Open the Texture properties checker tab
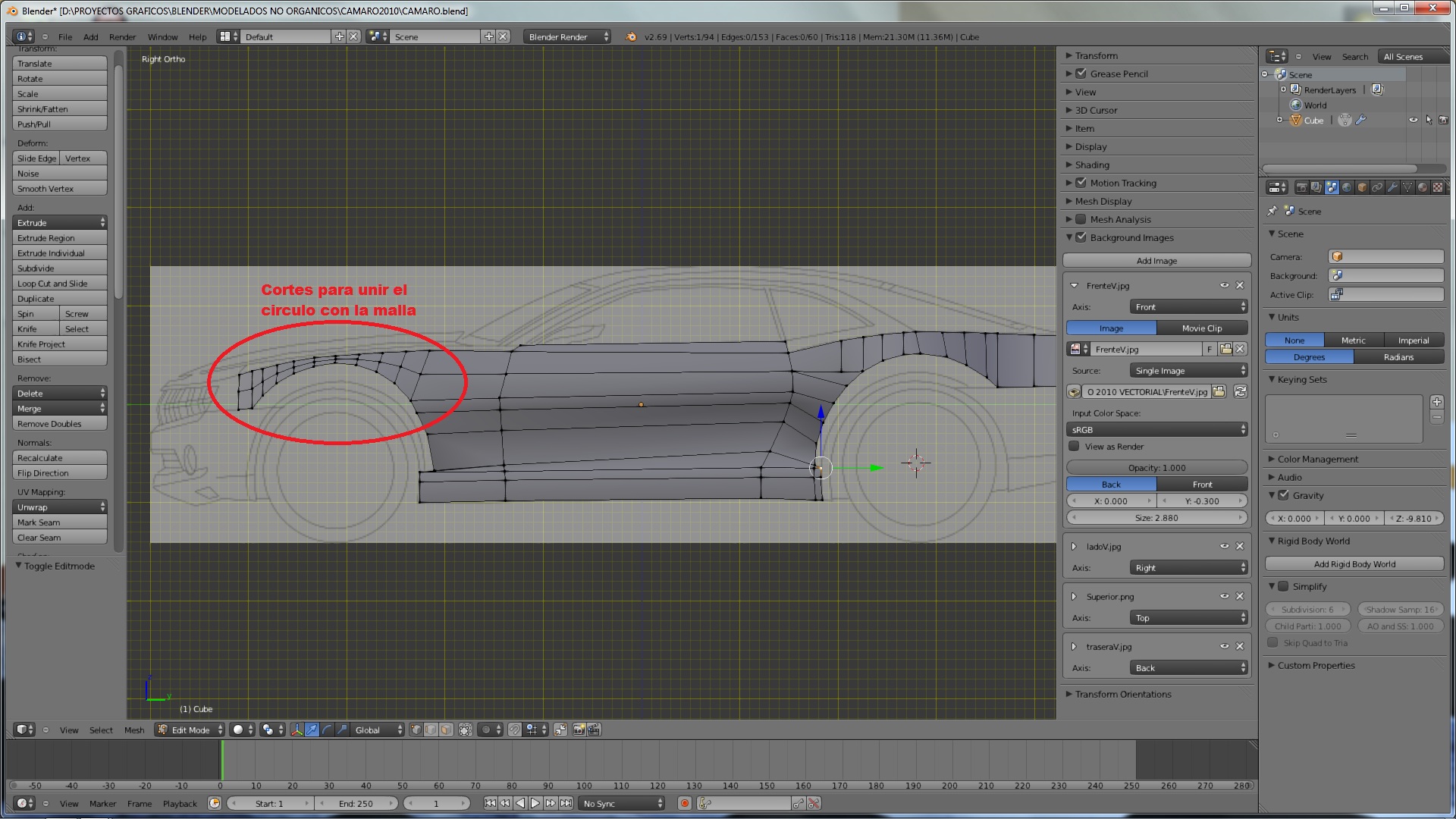This screenshot has width=1456, height=819. coord(1438,187)
